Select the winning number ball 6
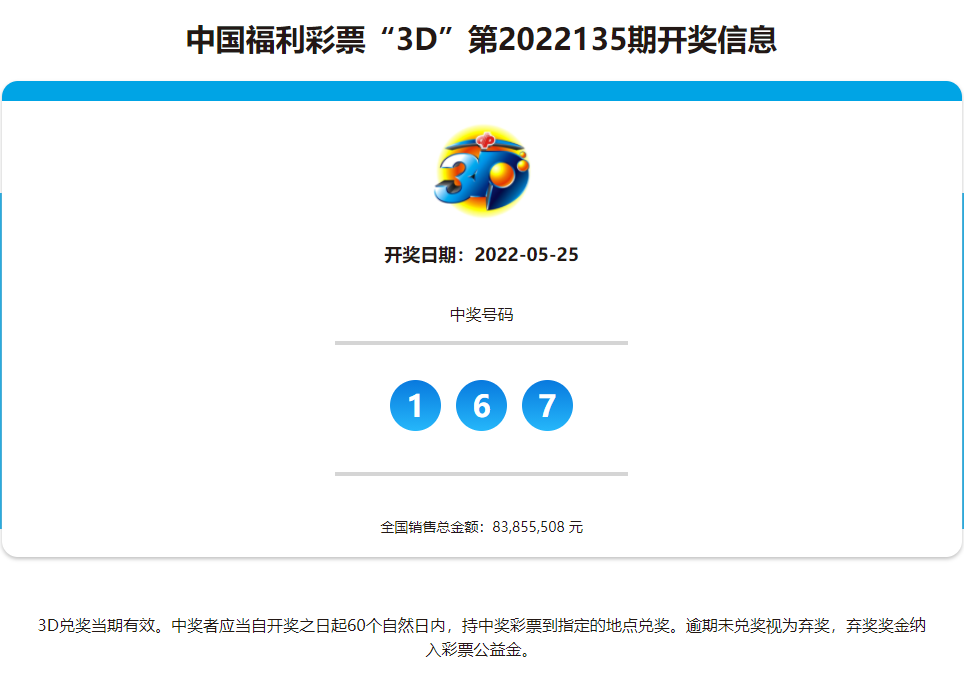 coord(481,406)
